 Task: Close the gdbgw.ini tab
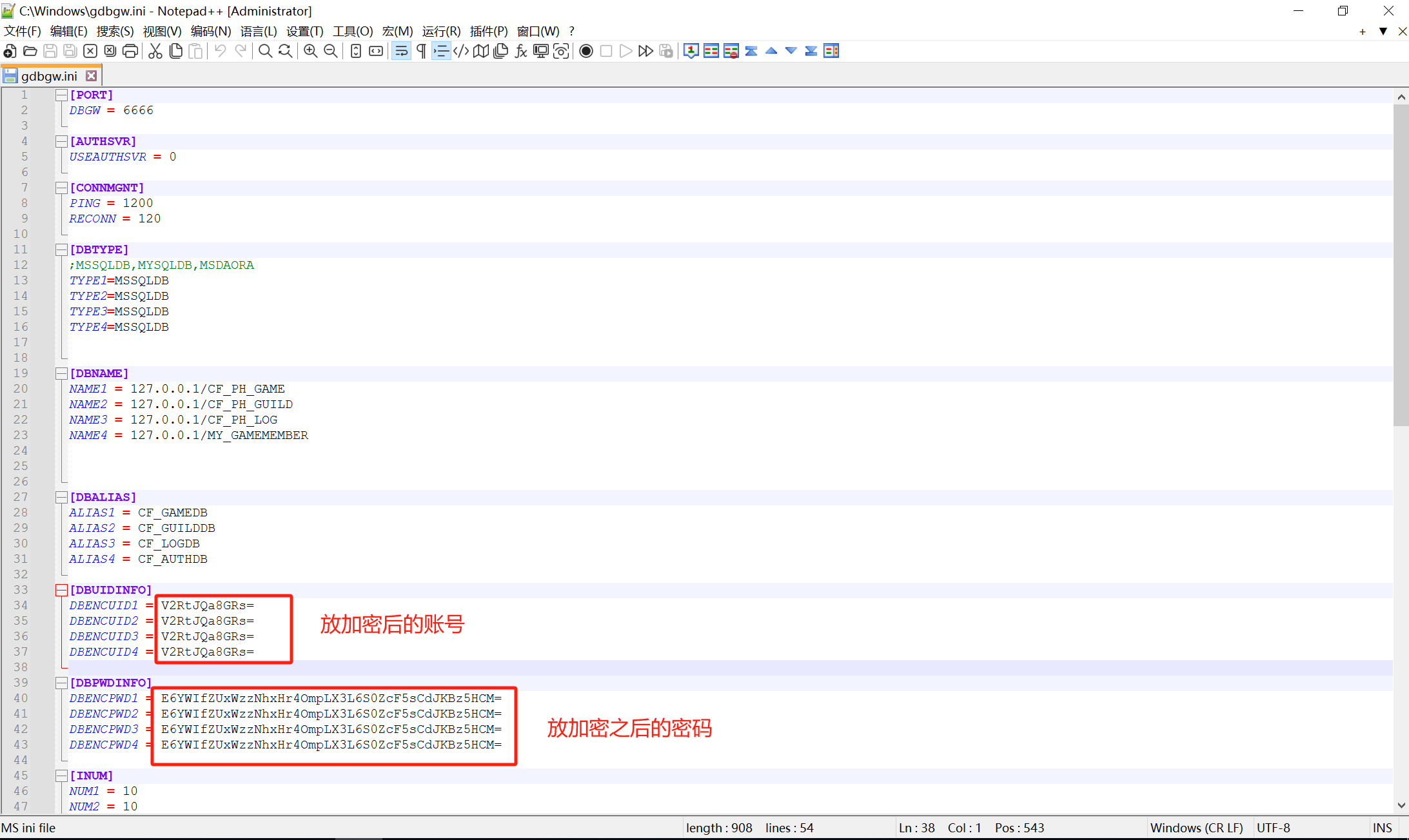pos(92,76)
